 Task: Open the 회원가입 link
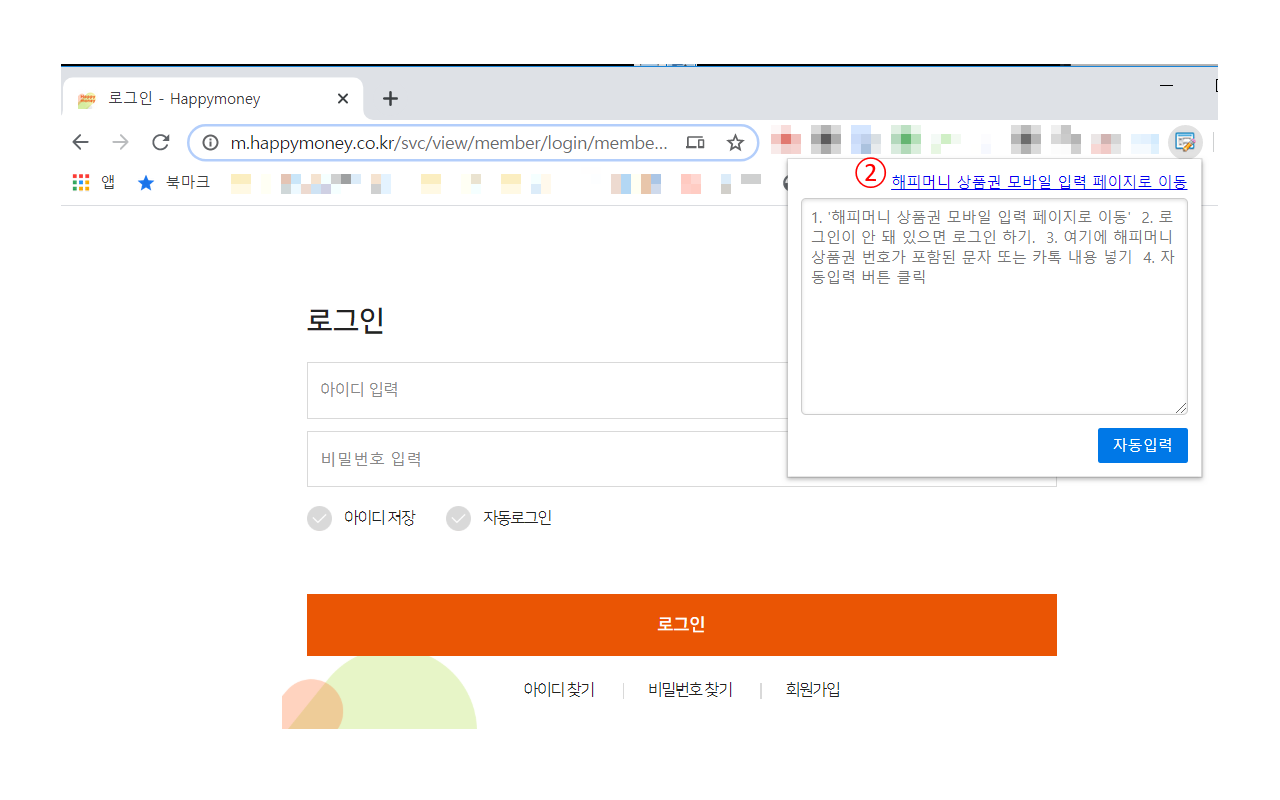tap(813, 690)
